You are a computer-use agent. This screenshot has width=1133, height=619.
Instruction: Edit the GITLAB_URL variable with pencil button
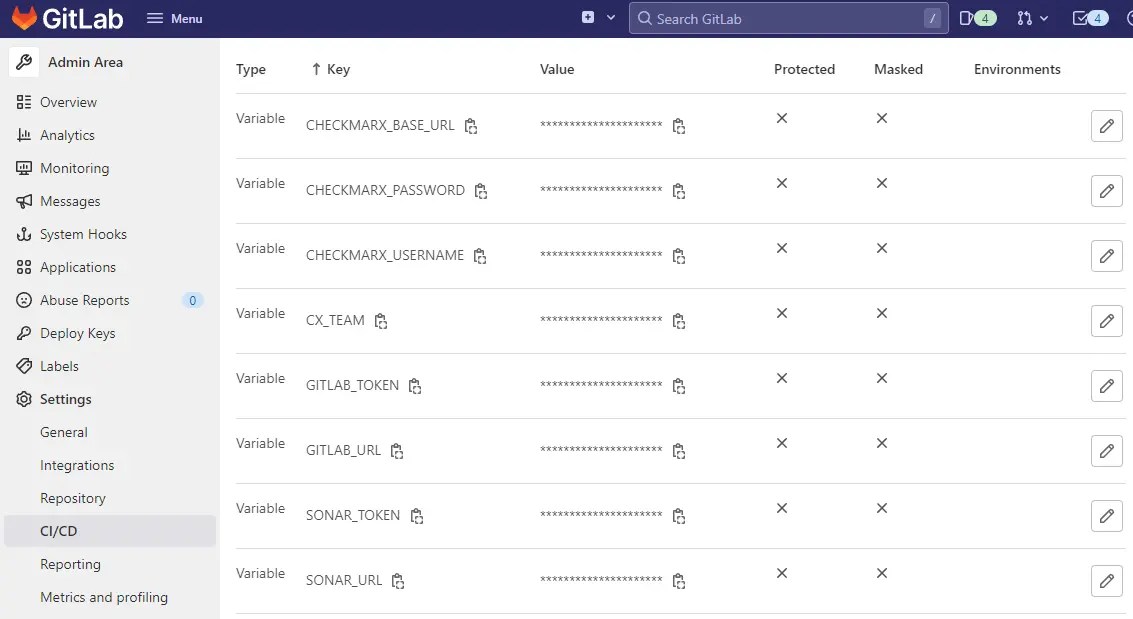coord(1106,451)
